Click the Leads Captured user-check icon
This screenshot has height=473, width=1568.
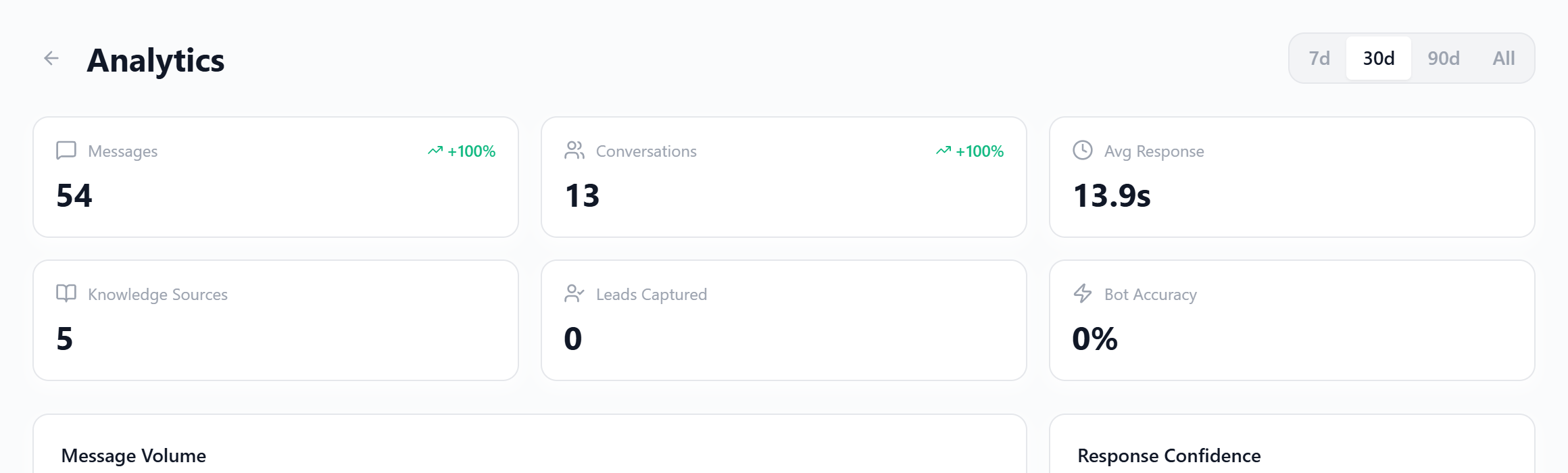[x=574, y=293]
